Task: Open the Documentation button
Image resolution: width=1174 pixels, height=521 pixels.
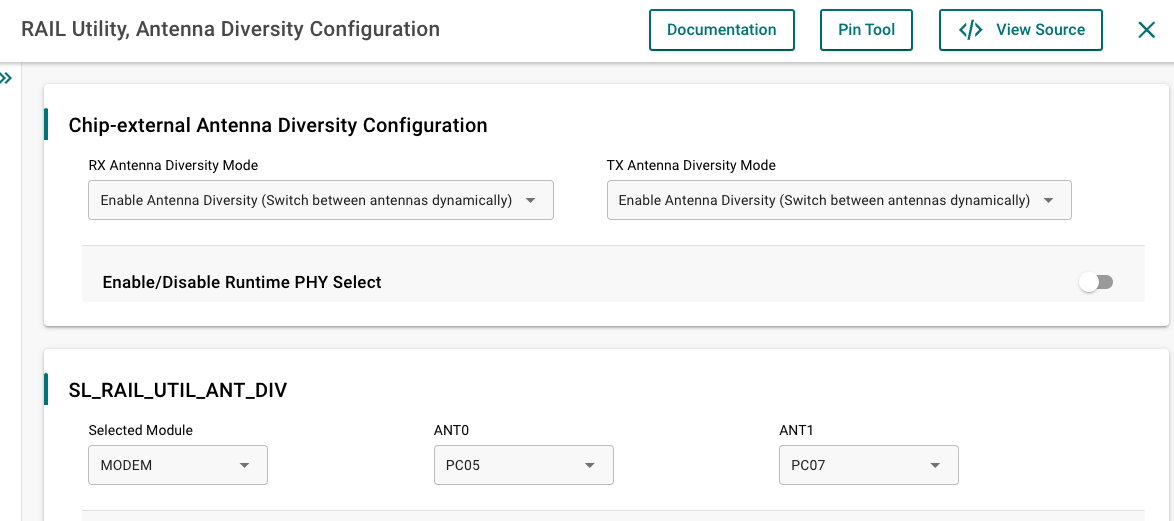Action: 721,30
